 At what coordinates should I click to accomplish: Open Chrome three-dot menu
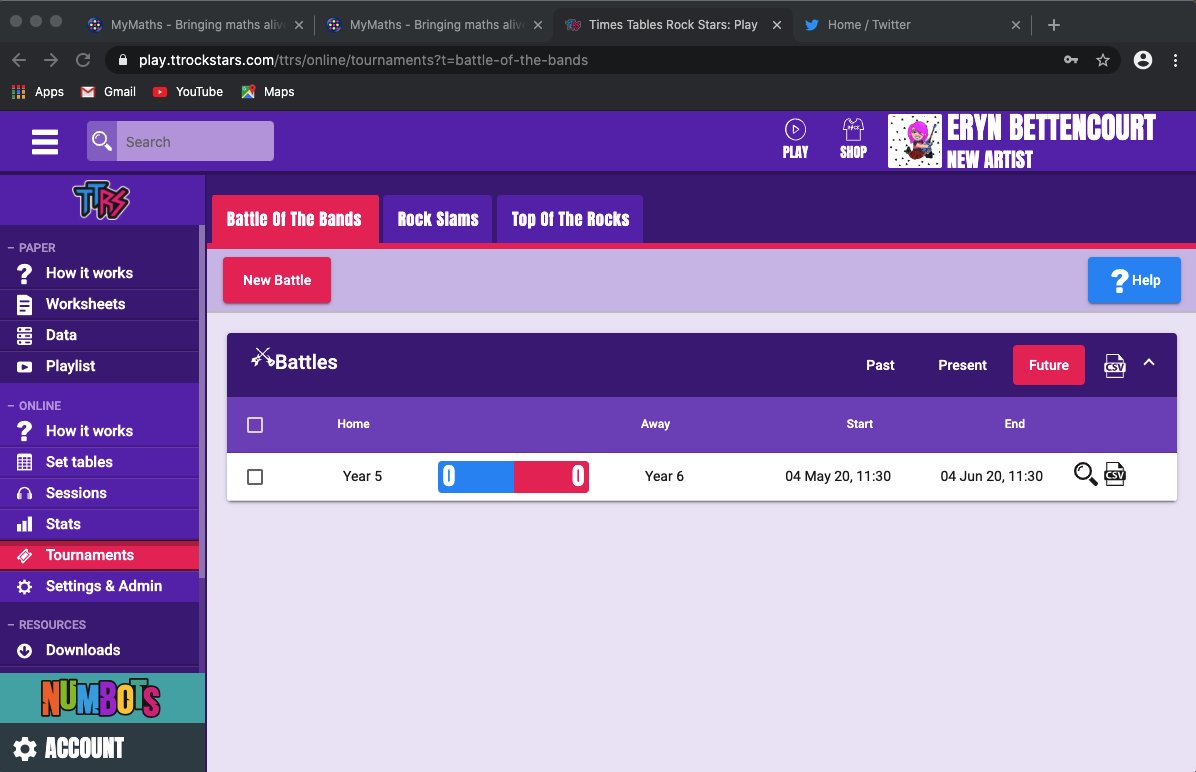1175,60
